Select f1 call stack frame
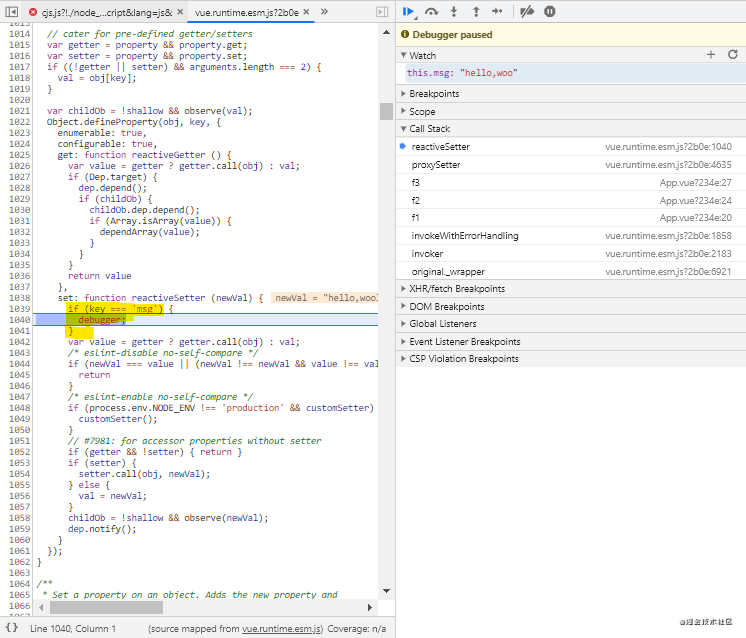The width and height of the screenshot is (746, 638). [571, 217]
